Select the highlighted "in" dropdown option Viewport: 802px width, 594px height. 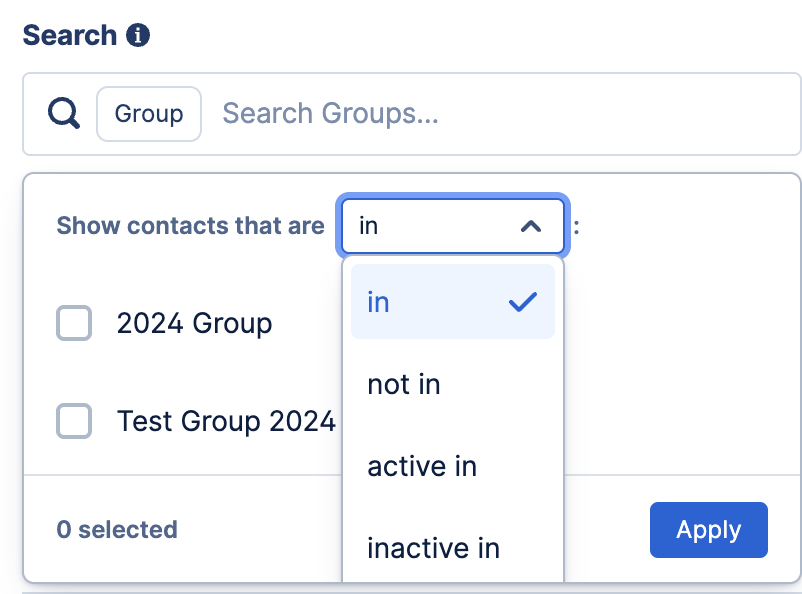(453, 301)
